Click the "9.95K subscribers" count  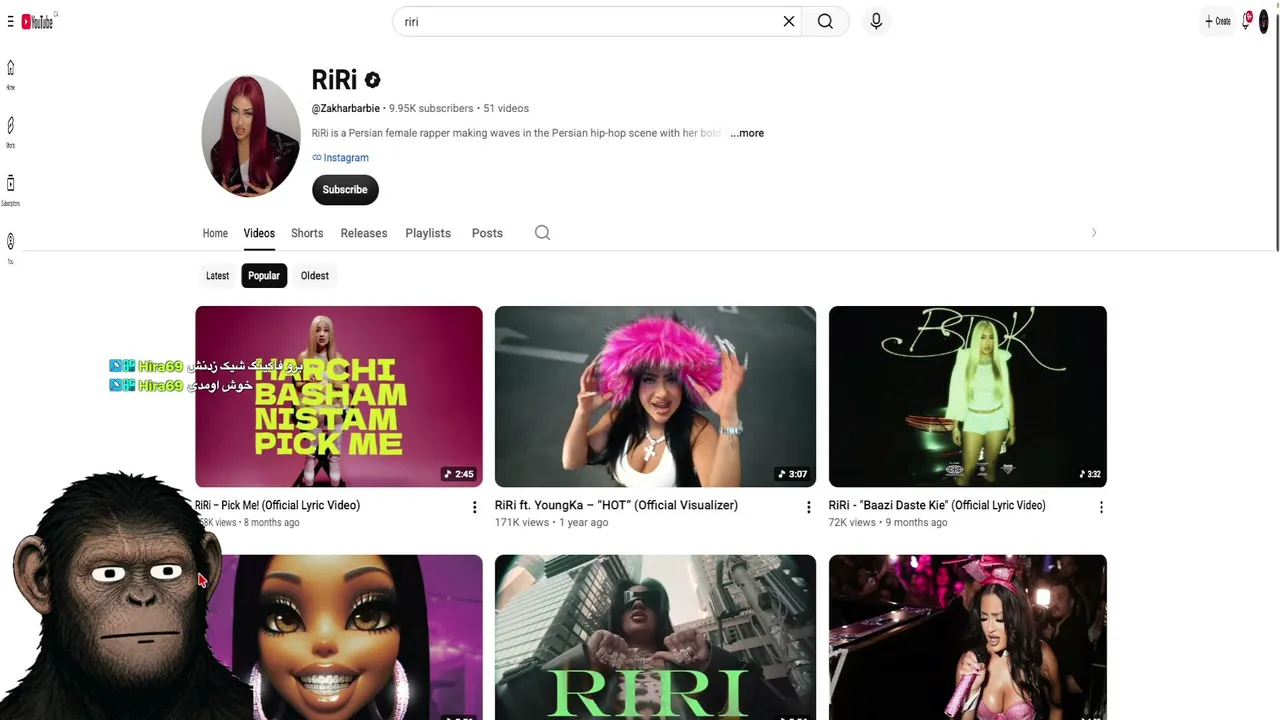[x=431, y=108]
